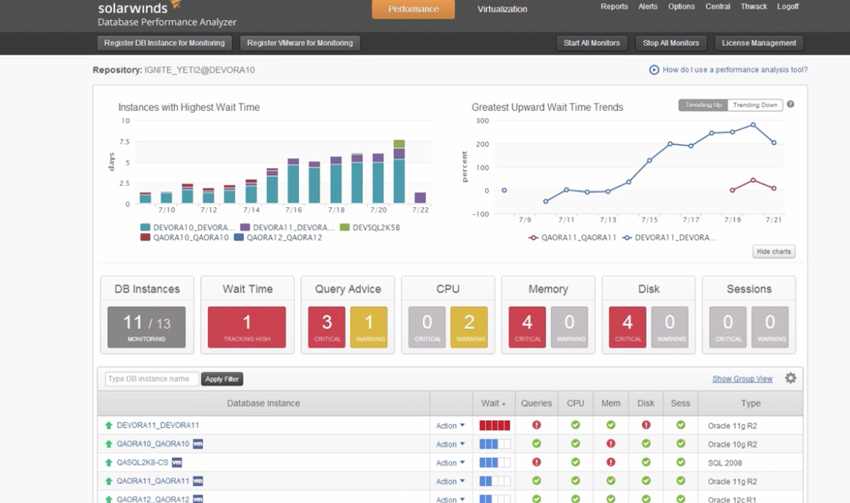Click Register VMware for Monitoring
Viewport: 850px width, 503px height.
(300, 43)
